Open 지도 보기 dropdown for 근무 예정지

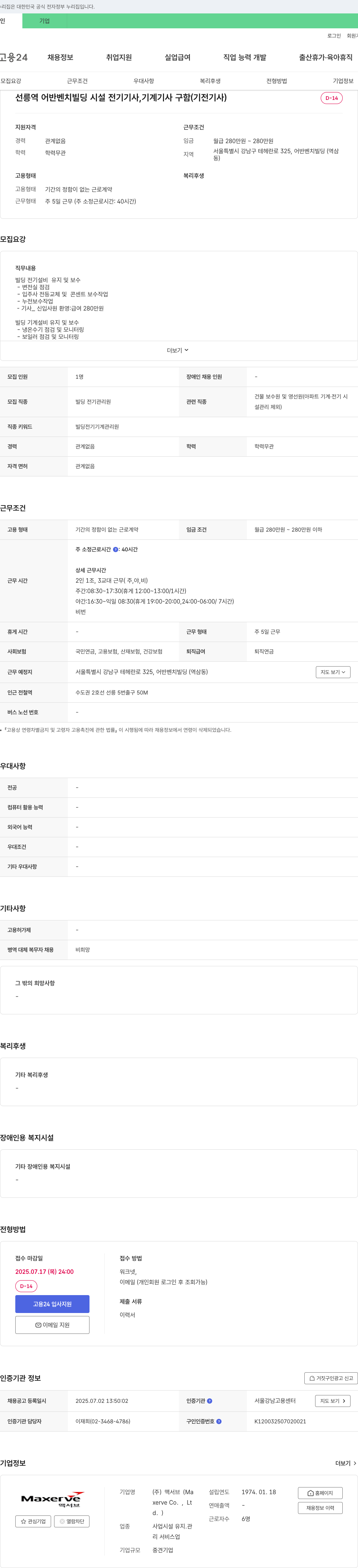(332, 672)
